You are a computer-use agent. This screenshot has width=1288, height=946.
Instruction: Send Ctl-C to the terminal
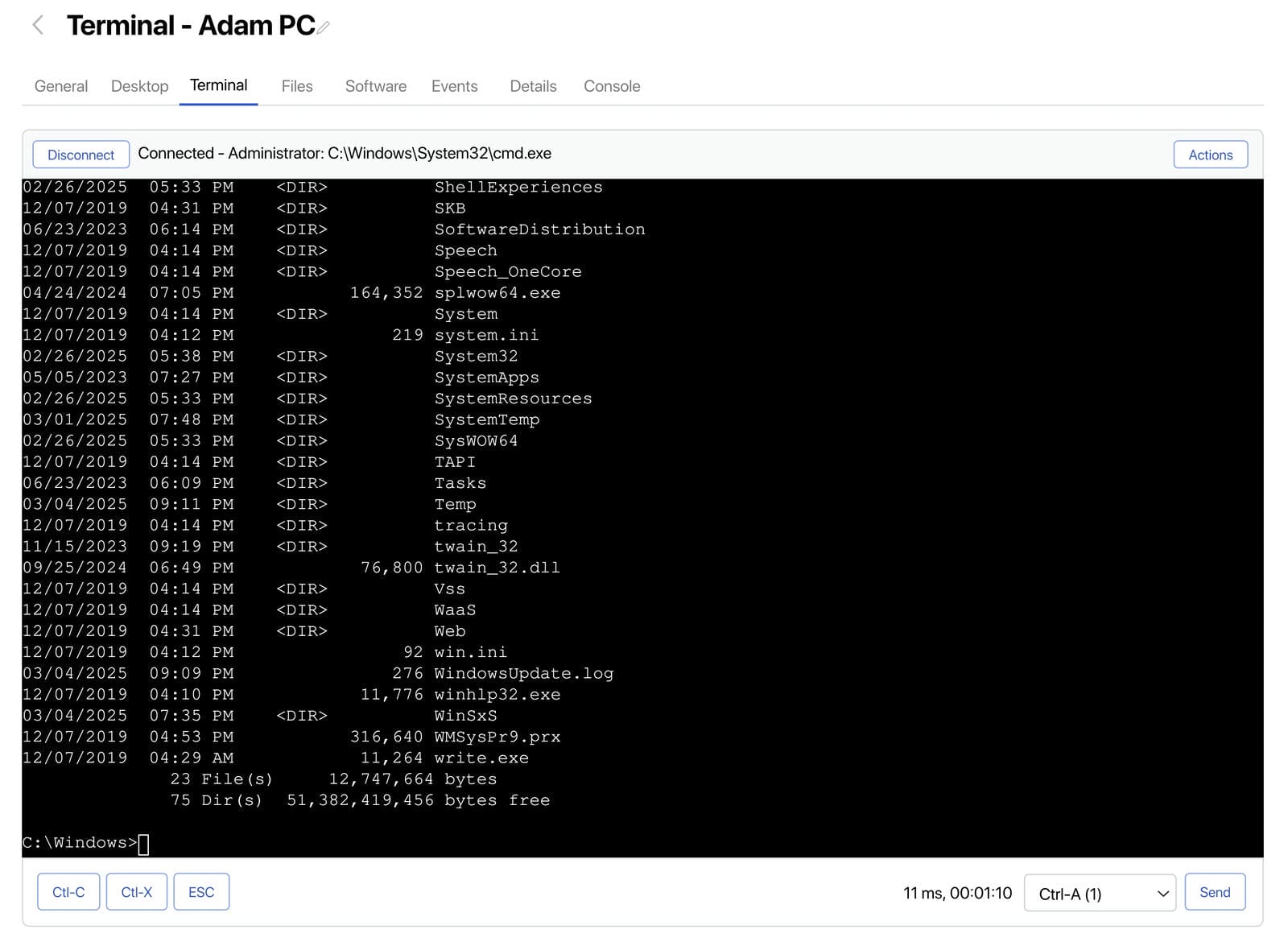pos(68,892)
